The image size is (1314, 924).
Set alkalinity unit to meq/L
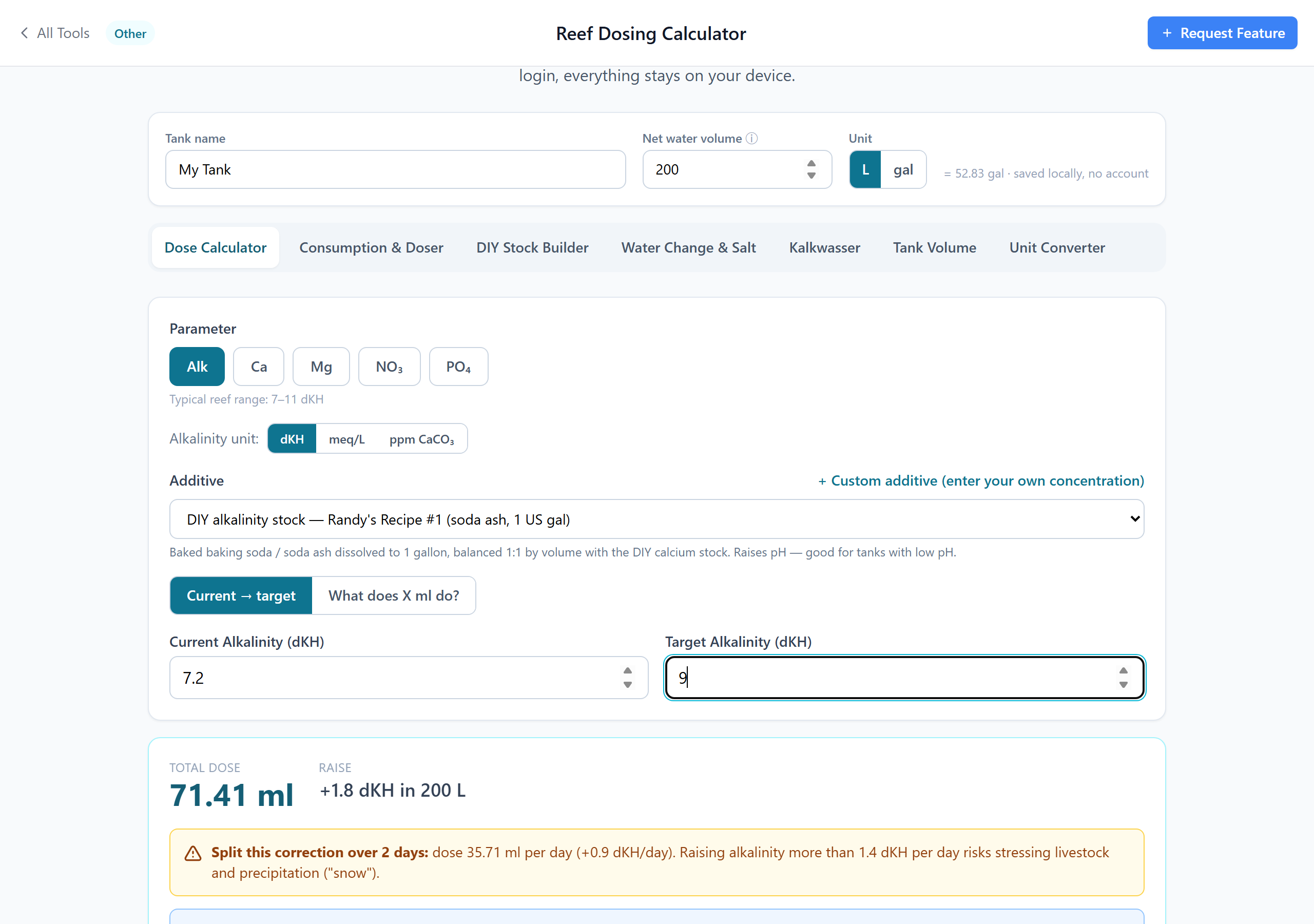(347, 439)
